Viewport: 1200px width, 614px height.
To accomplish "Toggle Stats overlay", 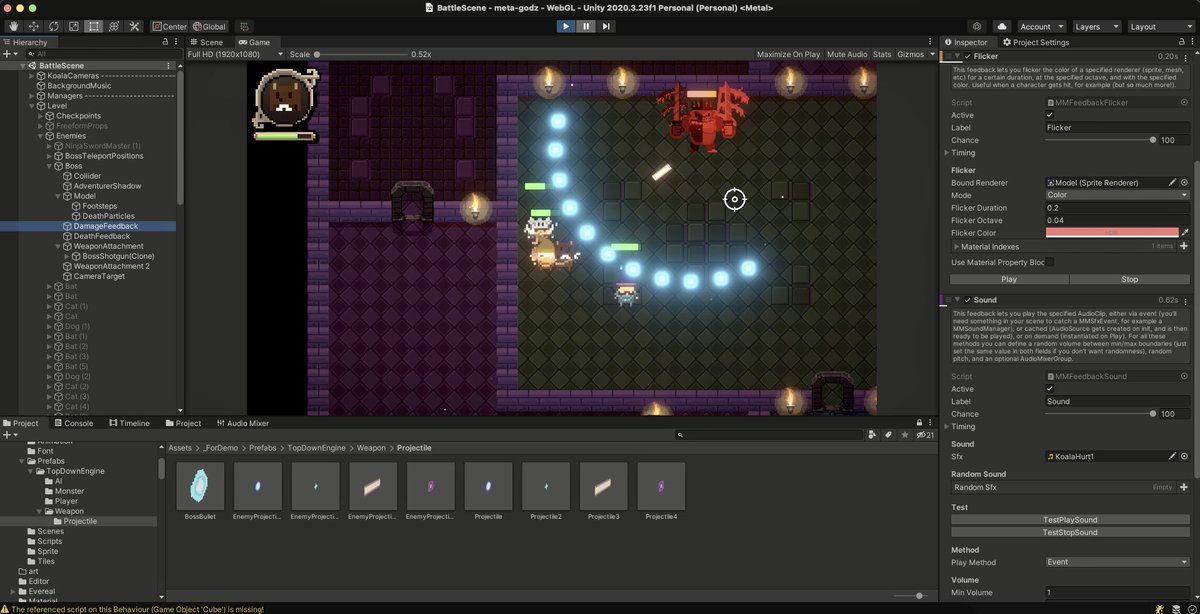I will coord(882,54).
